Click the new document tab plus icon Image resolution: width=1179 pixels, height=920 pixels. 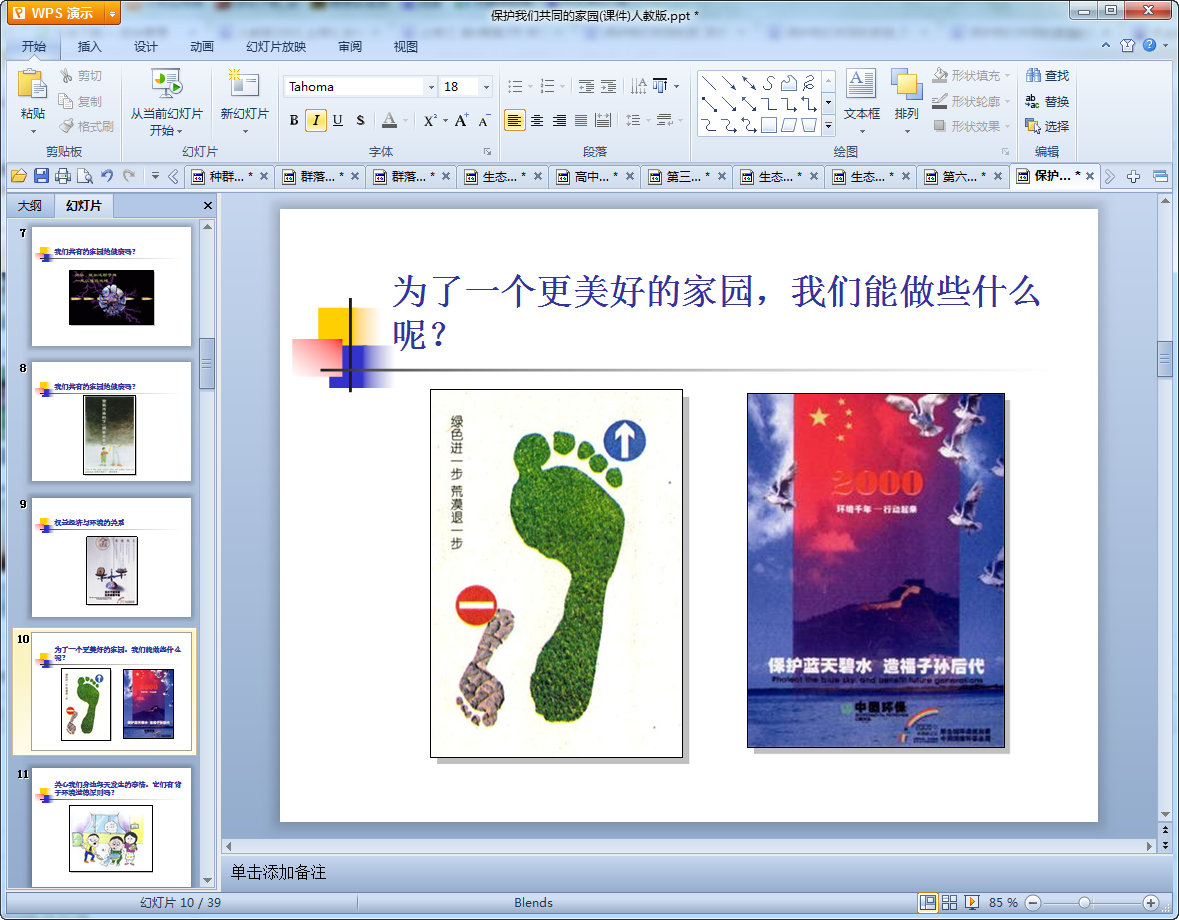click(x=1133, y=177)
